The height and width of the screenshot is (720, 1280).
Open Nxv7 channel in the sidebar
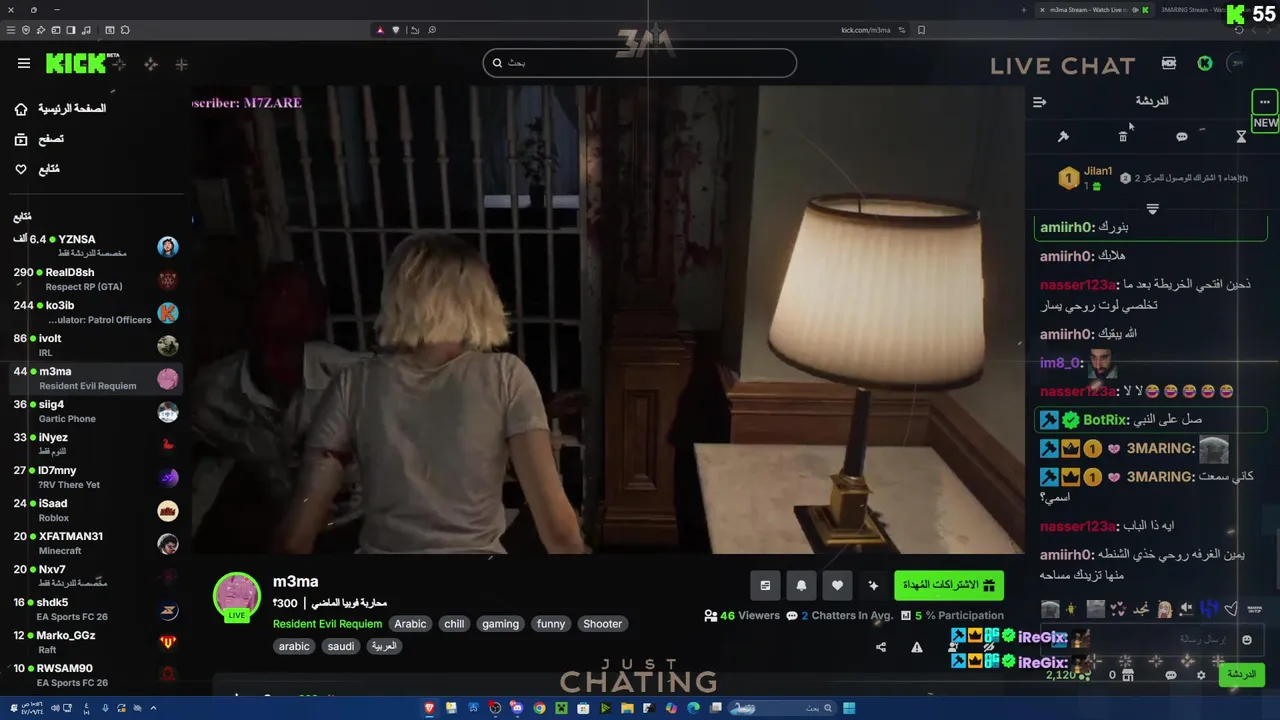95,575
